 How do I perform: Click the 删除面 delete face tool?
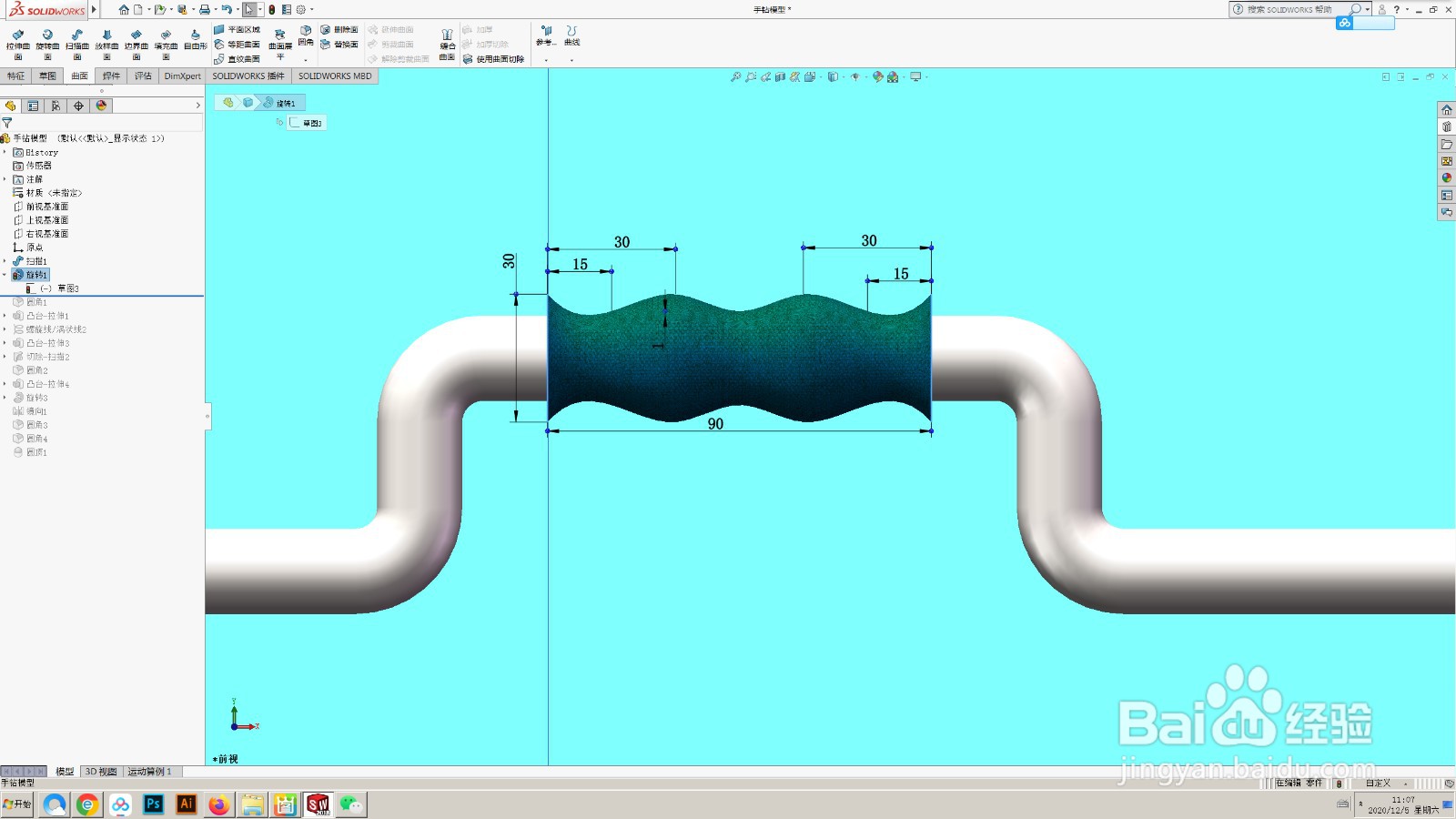coord(339,30)
